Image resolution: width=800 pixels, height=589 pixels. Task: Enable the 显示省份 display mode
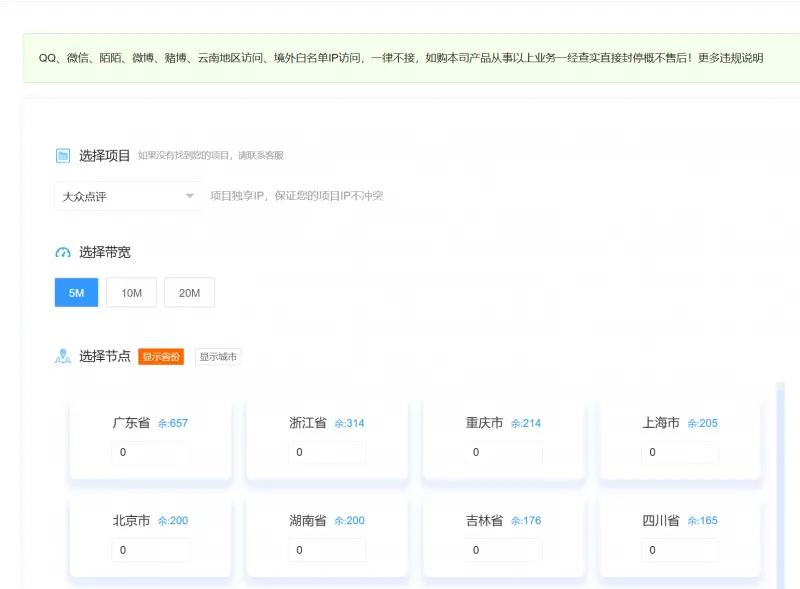click(x=162, y=356)
